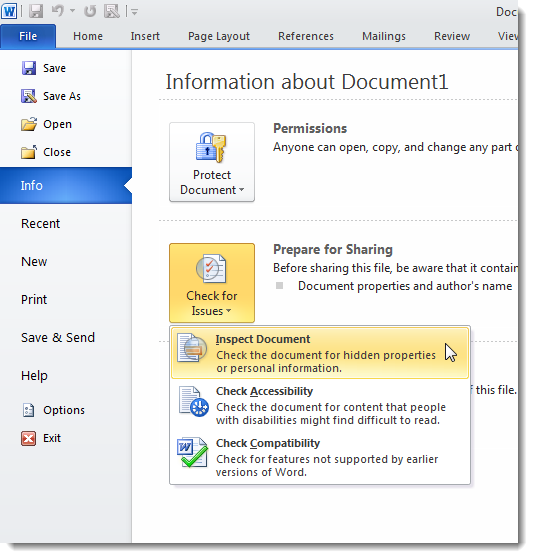
Task: Click the Save As icon in the sidebar
Action: pos(29,96)
